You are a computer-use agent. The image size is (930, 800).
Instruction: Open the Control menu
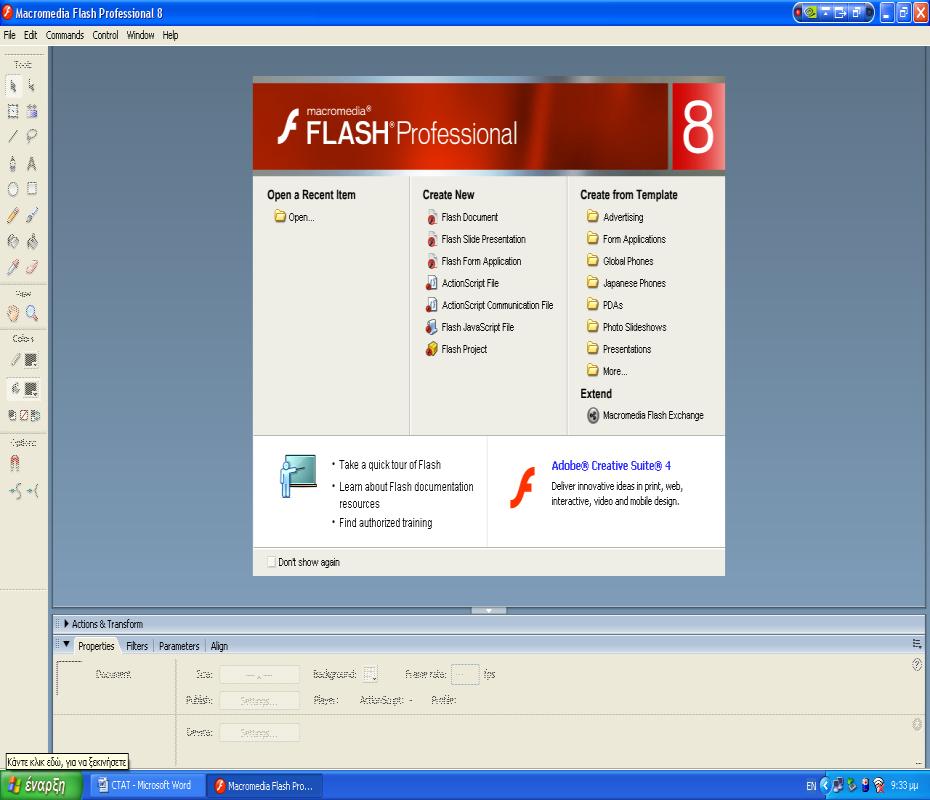pyautogui.click(x=105, y=35)
